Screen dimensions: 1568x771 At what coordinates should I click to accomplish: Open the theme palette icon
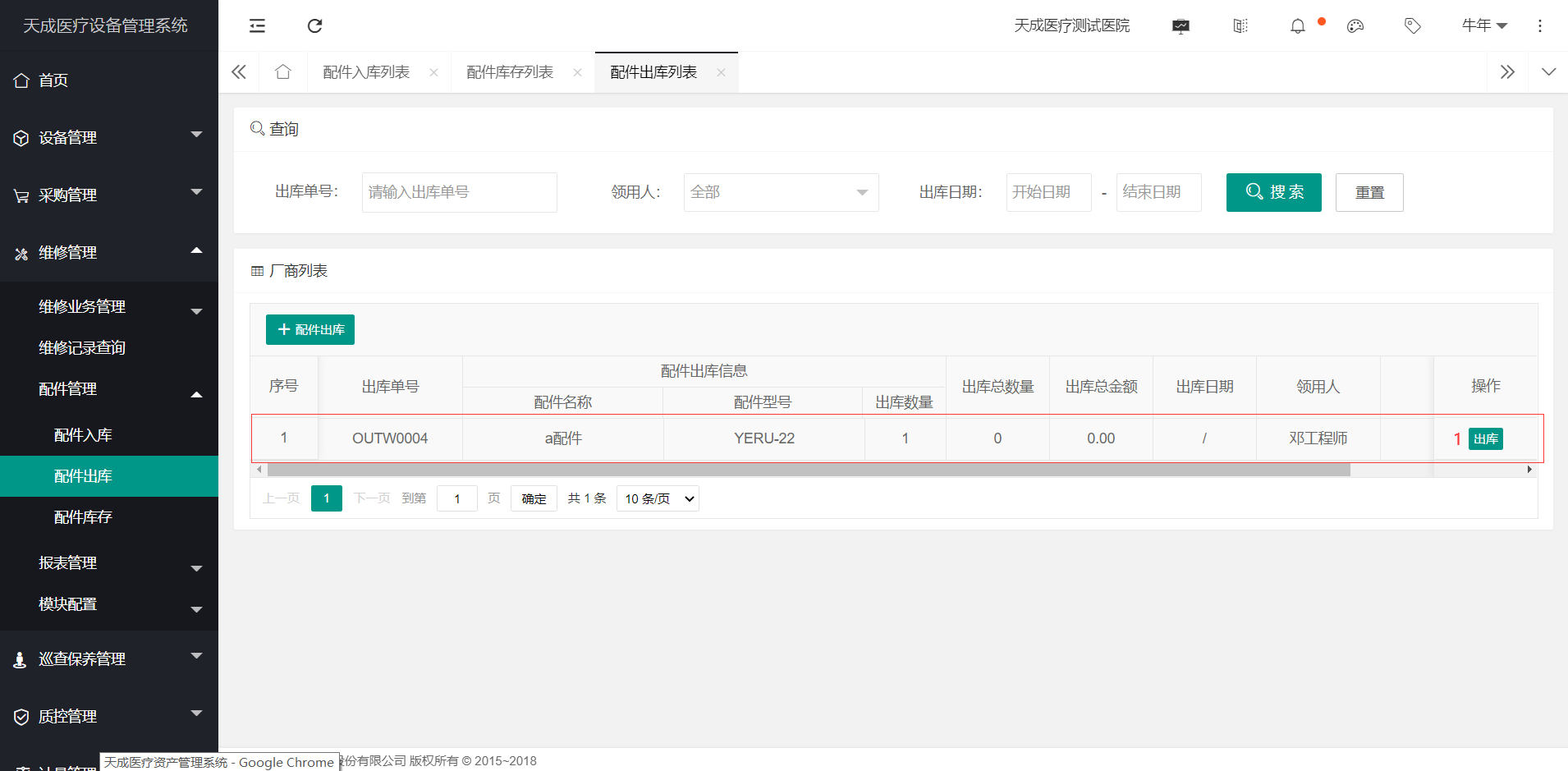pos(1355,26)
